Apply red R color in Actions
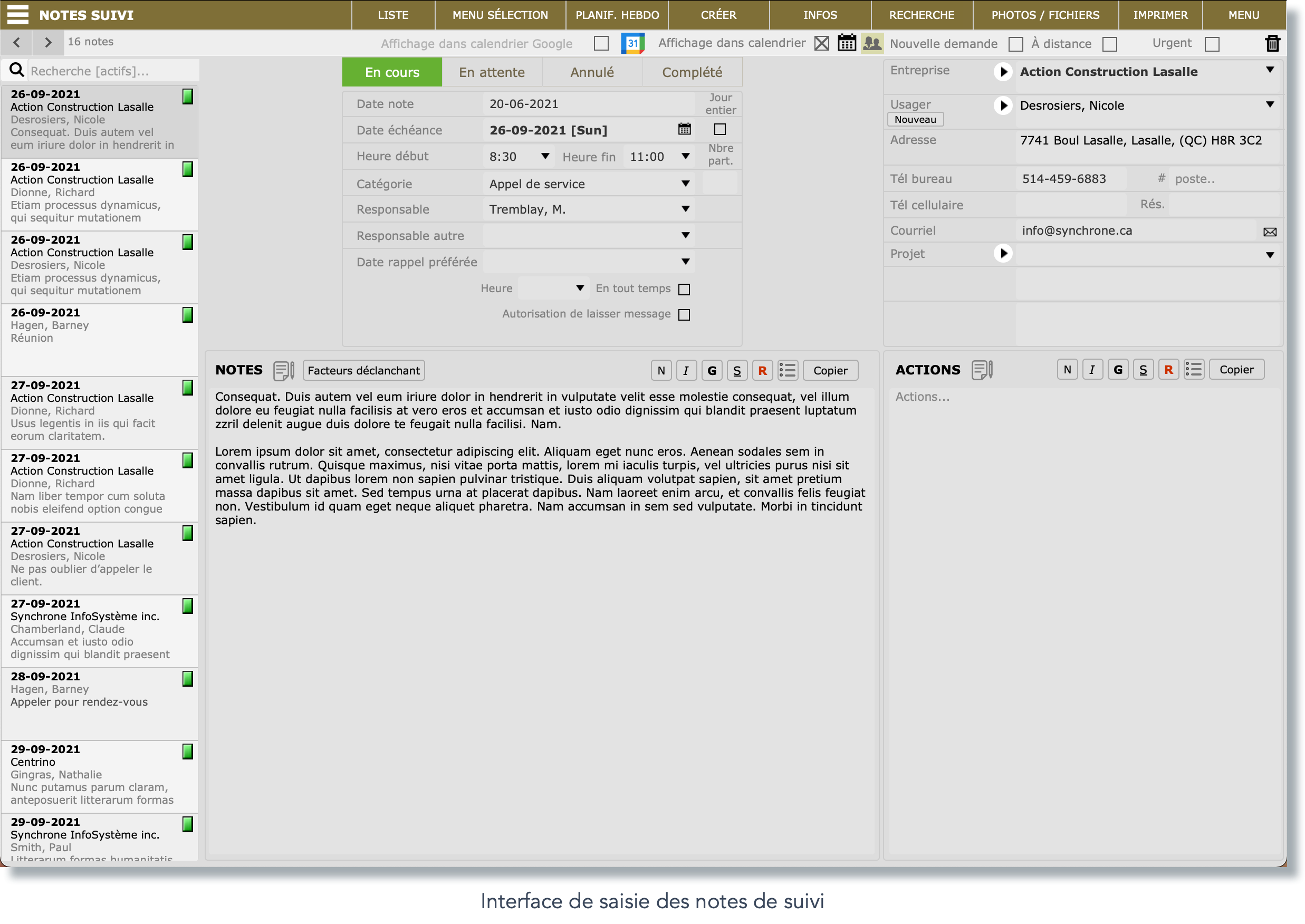Image resolution: width=1305 pixels, height=924 pixels. pyautogui.click(x=1168, y=369)
